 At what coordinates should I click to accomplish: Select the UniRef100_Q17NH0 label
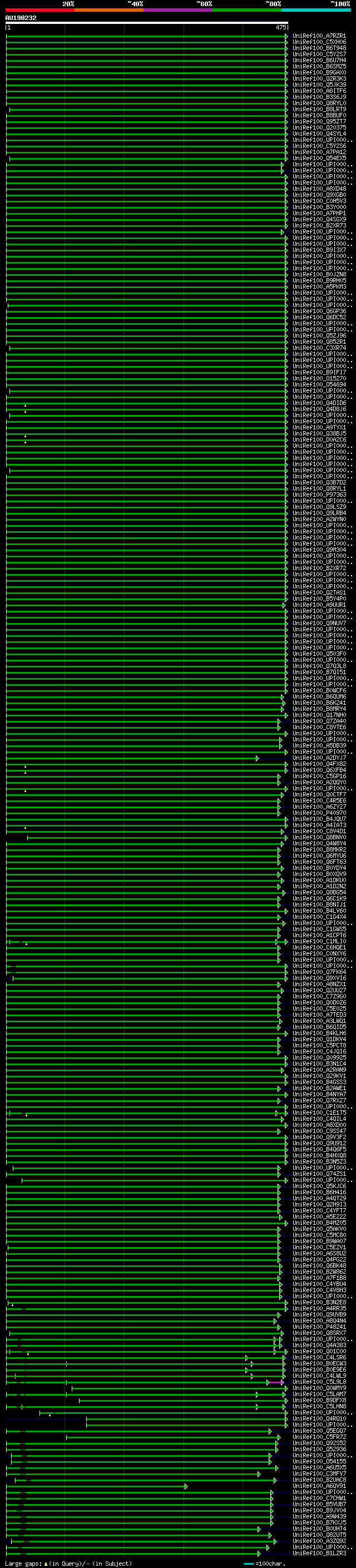[319, 715]
